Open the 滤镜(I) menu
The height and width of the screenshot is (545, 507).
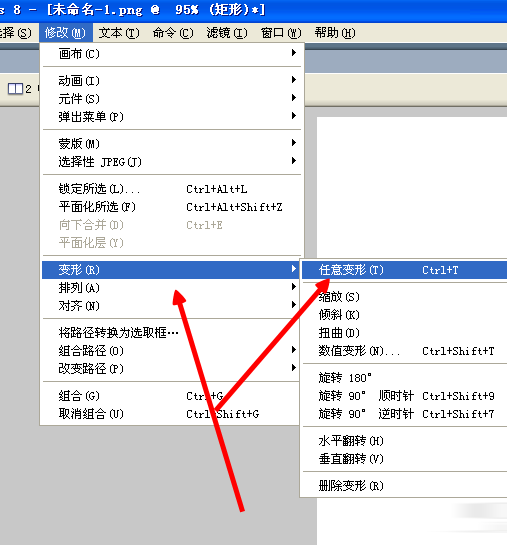point(227,33)
